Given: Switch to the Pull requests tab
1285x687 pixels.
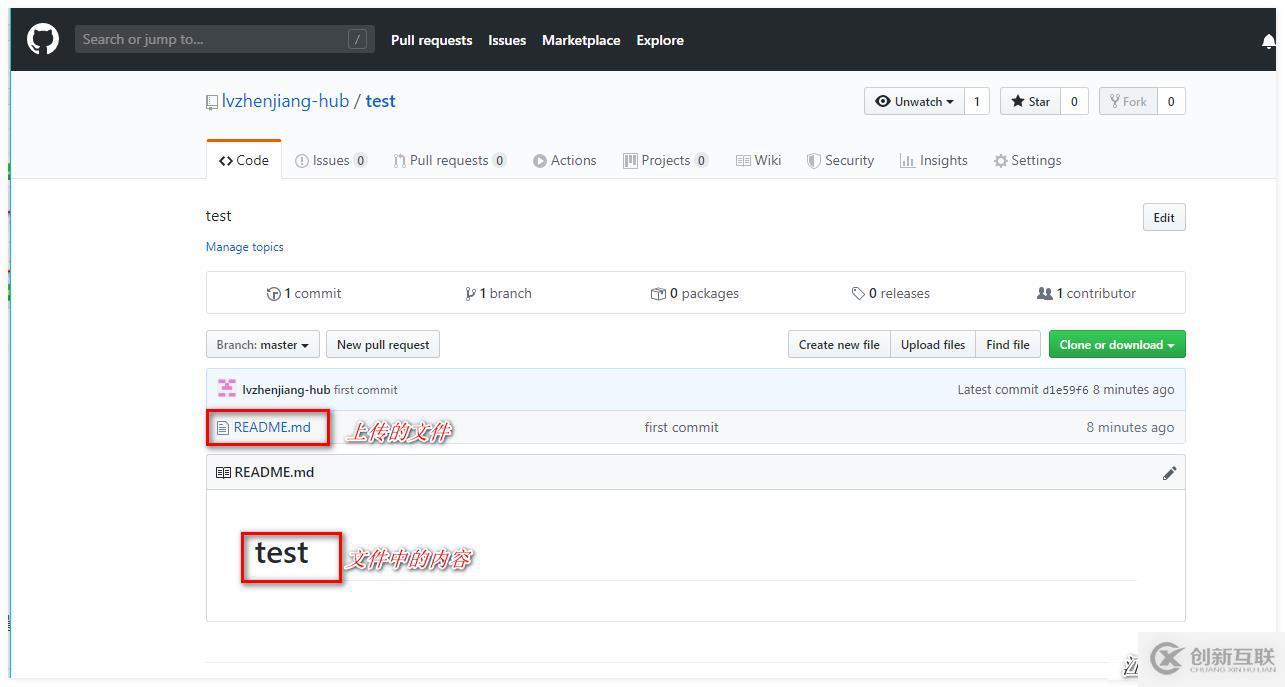Looking at the screenshot, I should 450,160.
